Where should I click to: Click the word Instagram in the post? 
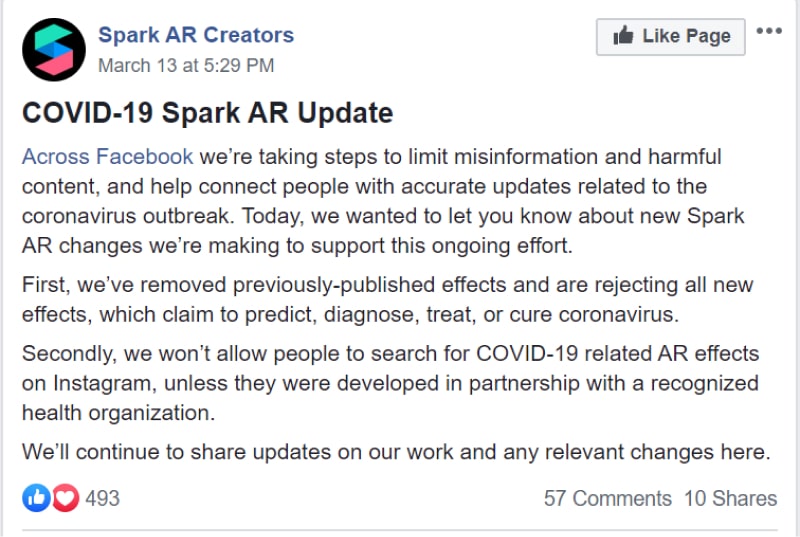point(105,383)
